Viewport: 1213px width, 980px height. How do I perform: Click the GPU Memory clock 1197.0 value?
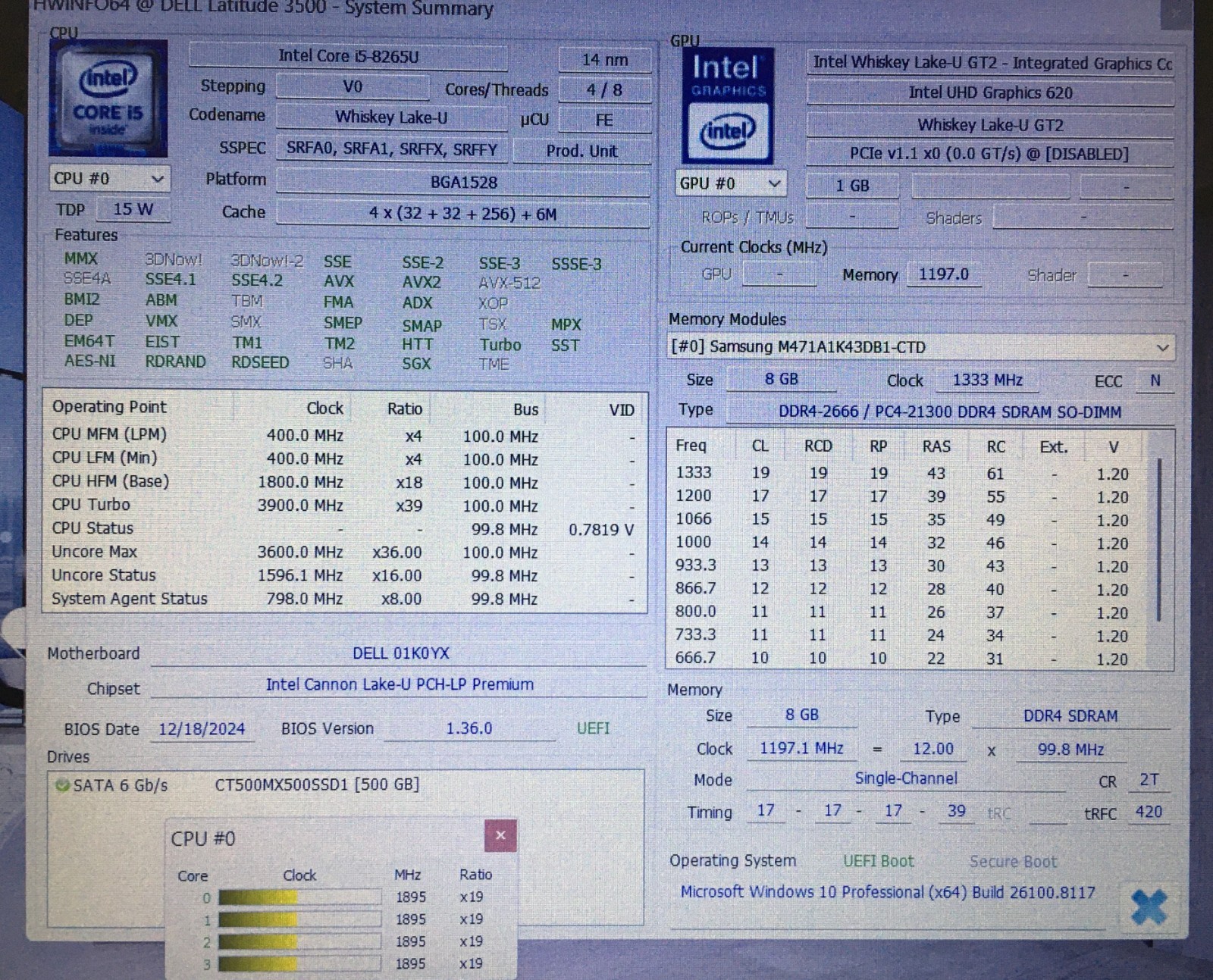944,274
